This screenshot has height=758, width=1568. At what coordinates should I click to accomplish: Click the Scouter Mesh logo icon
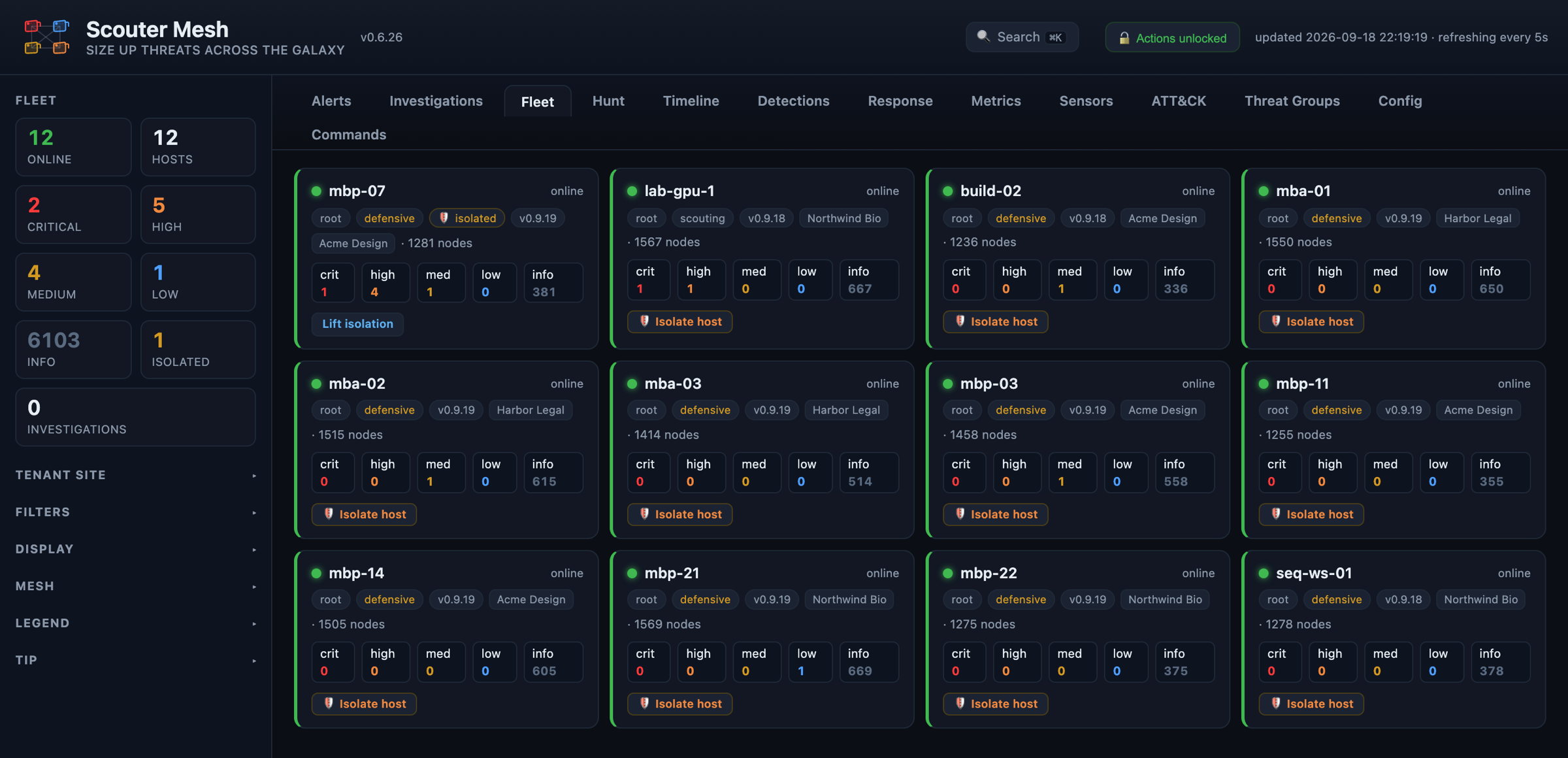(46, 37)
